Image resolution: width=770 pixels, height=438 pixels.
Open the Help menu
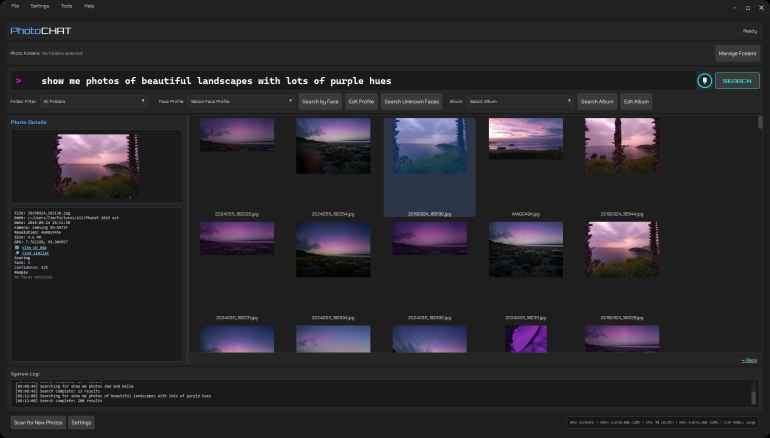[89, 6]
